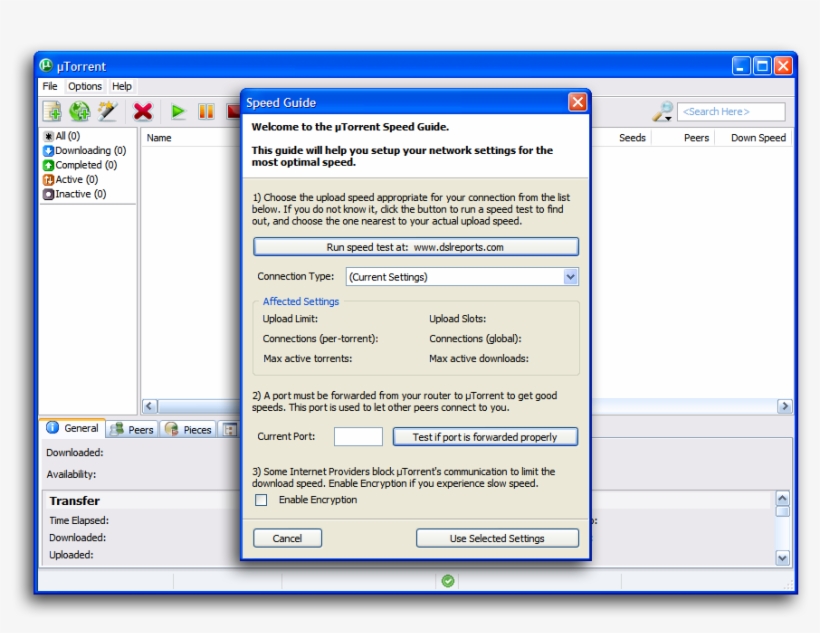Screen dimensions: 820x633
Task: Click Use Selected Settings to apply
Action: [496, 537]
